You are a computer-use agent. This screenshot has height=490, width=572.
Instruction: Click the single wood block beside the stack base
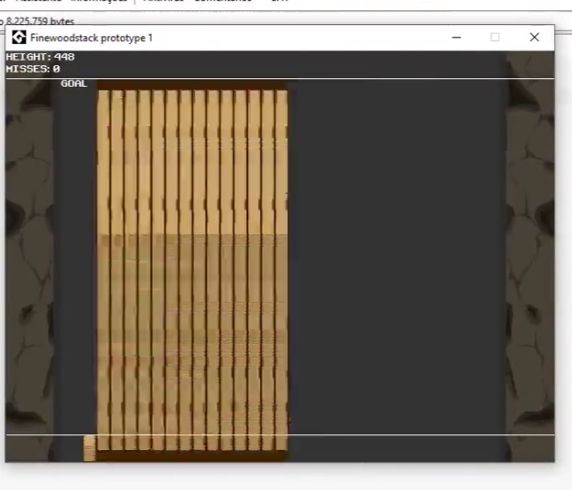tap(89, 448)
